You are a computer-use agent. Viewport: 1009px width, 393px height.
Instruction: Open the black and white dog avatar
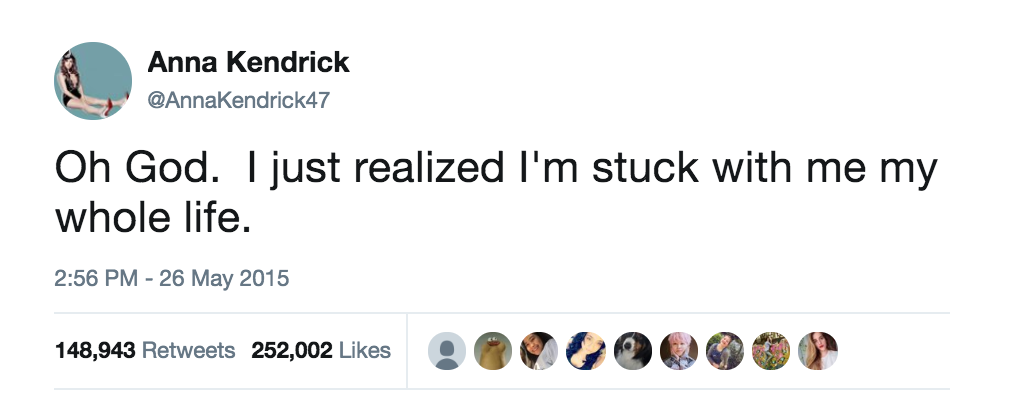[633, 351]
